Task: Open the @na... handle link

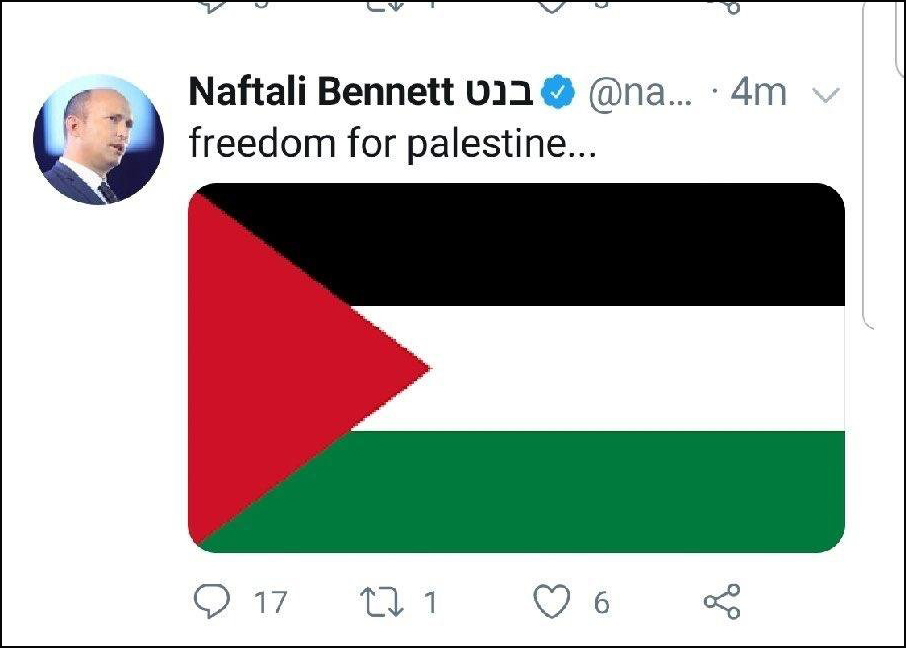Action: click(640, 92)
